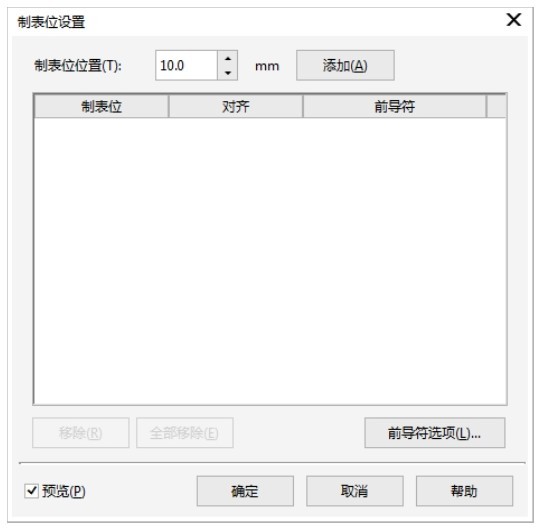Click the 制表位位置 value field showing 10.0
This screenshot has width=540, height=529.
pyautogui.click(x=186, y=65)
